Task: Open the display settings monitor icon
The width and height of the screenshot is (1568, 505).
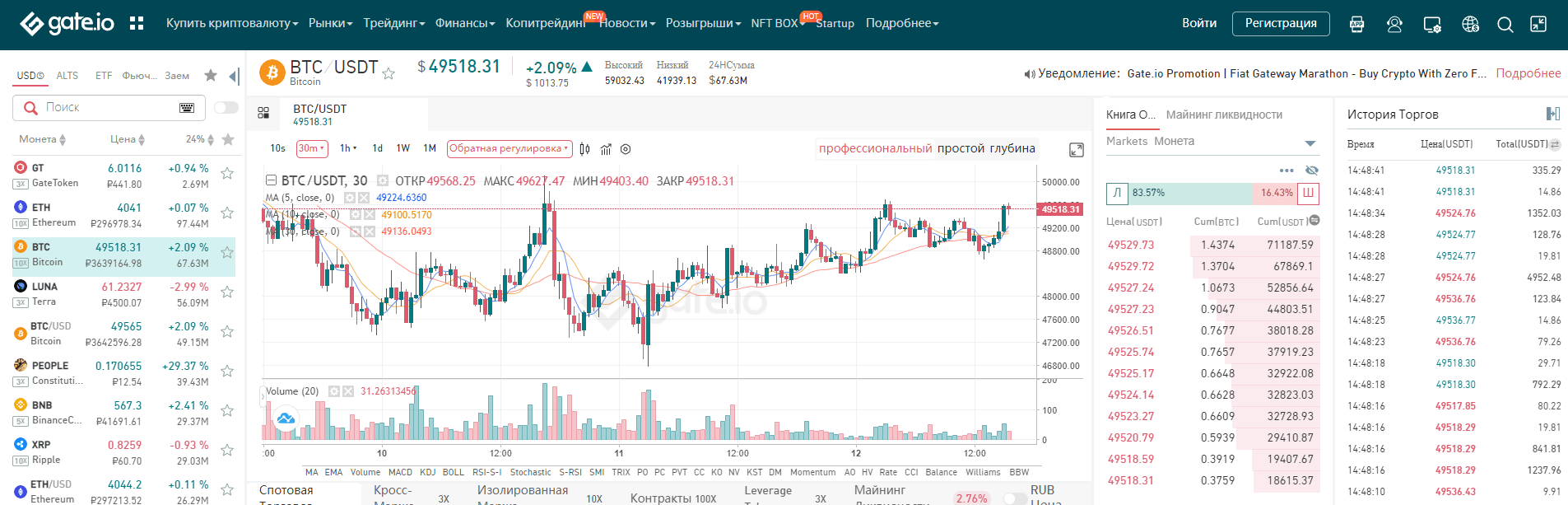Action: pos(1432,25)
